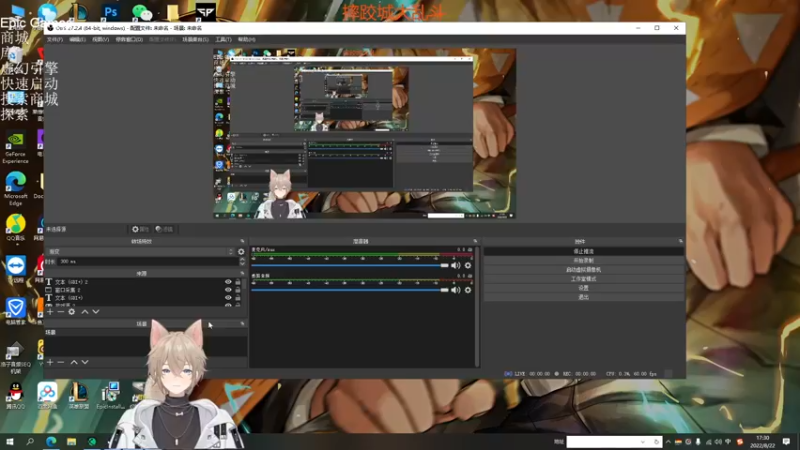The width and height of the screenshot is (800, 450).
Task: Adjust the 麦克风/Aux volume slider
Action: [x=349, y=265]
